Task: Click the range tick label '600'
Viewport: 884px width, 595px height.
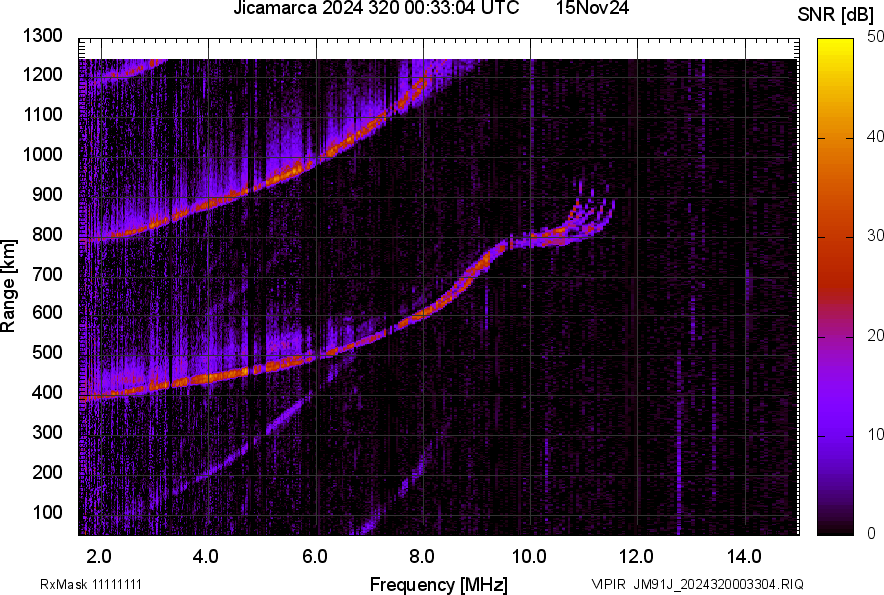Action: (x=47, y=312)
